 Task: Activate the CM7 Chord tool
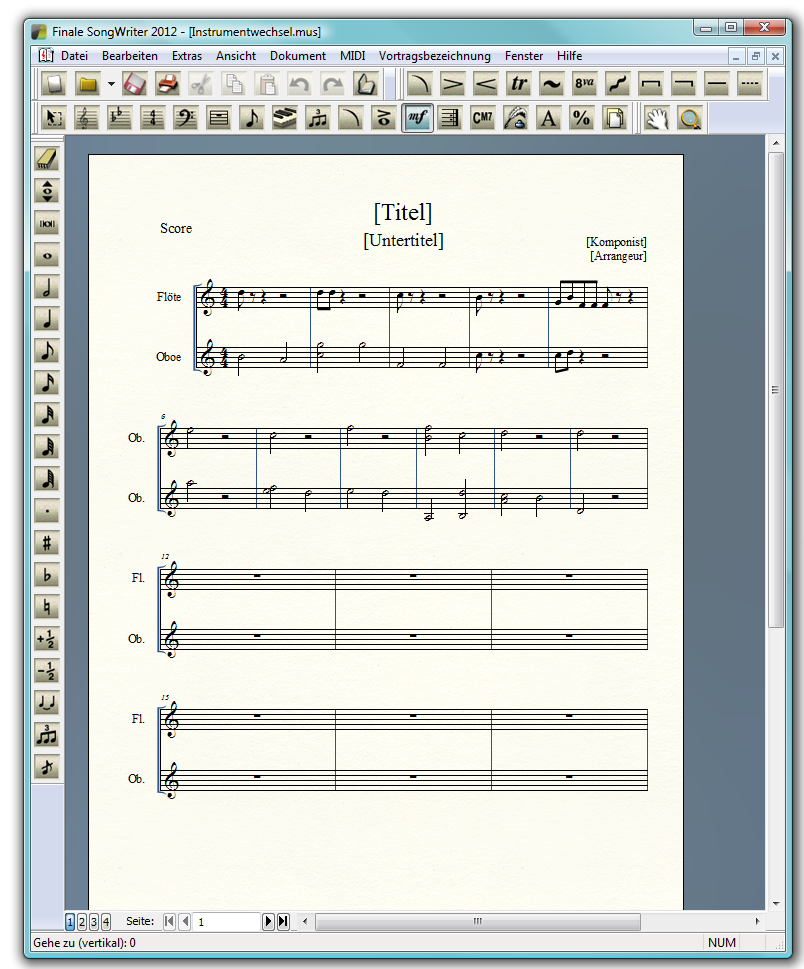click(x=483, y=117)
